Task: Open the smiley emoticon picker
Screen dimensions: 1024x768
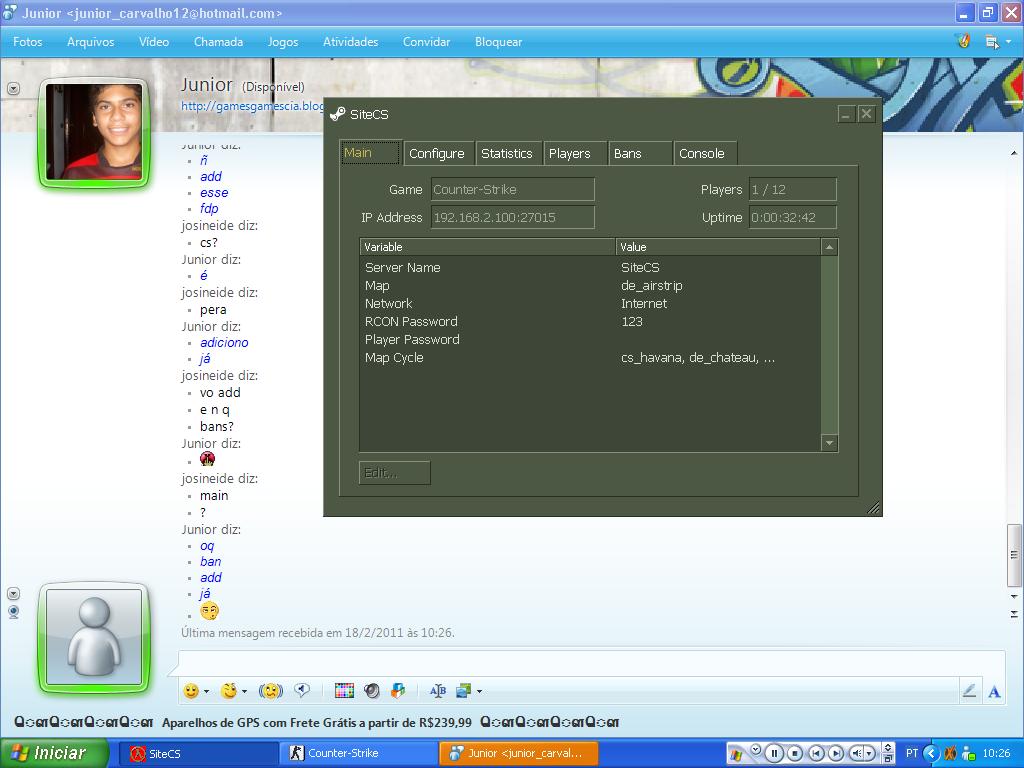Action: (191, 691)
